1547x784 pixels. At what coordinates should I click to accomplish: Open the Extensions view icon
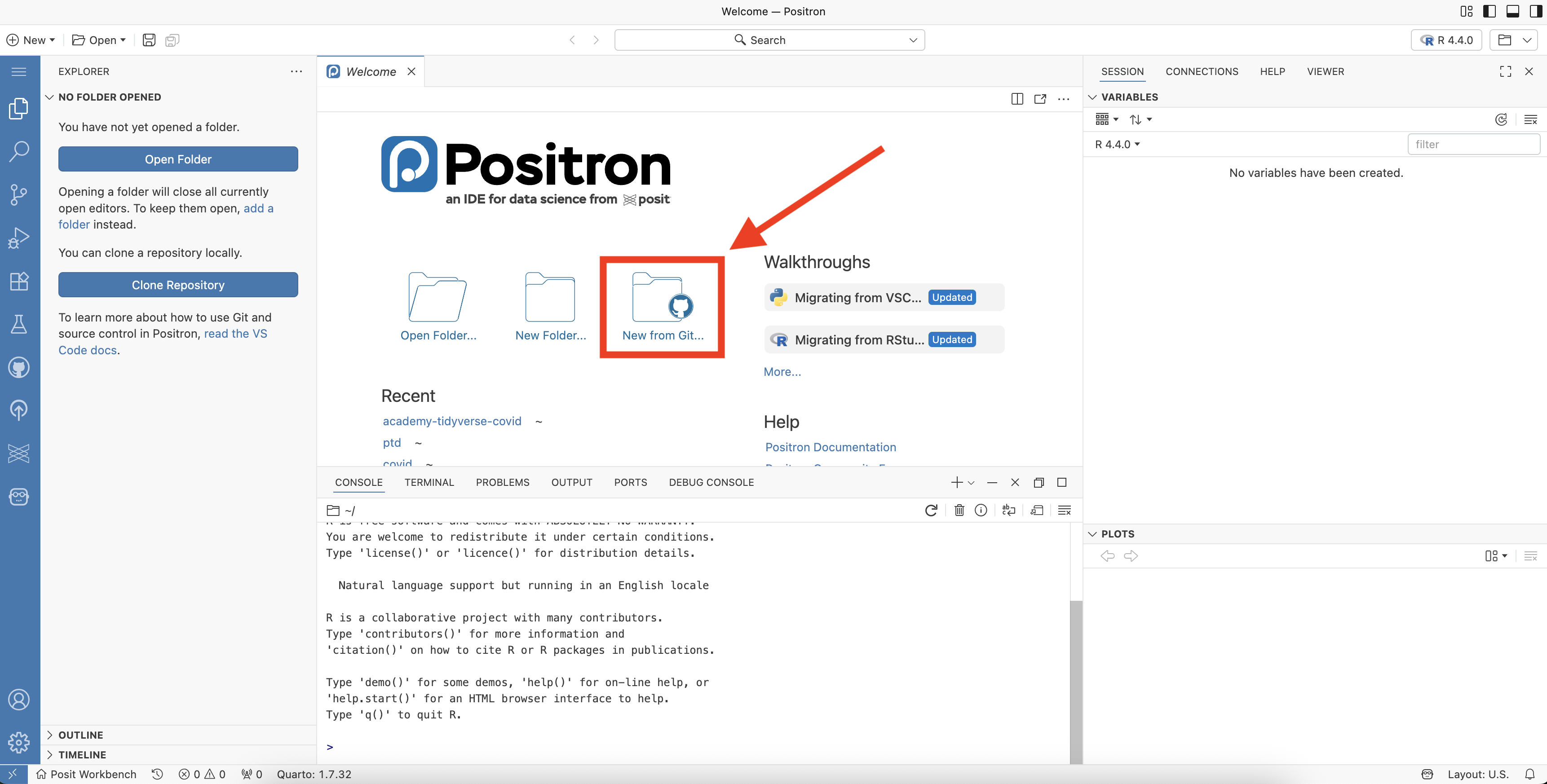(x=18, y=281)
